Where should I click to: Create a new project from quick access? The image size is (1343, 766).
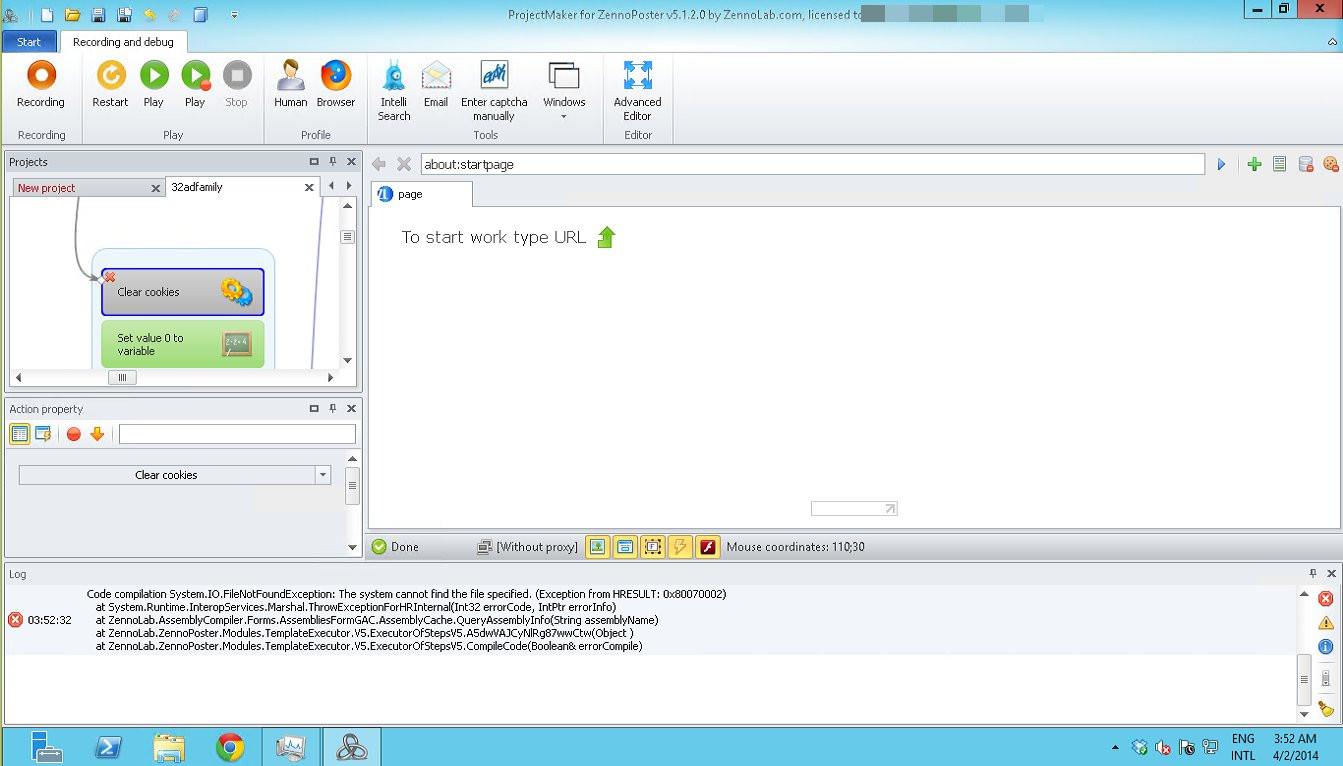[48, 15]
